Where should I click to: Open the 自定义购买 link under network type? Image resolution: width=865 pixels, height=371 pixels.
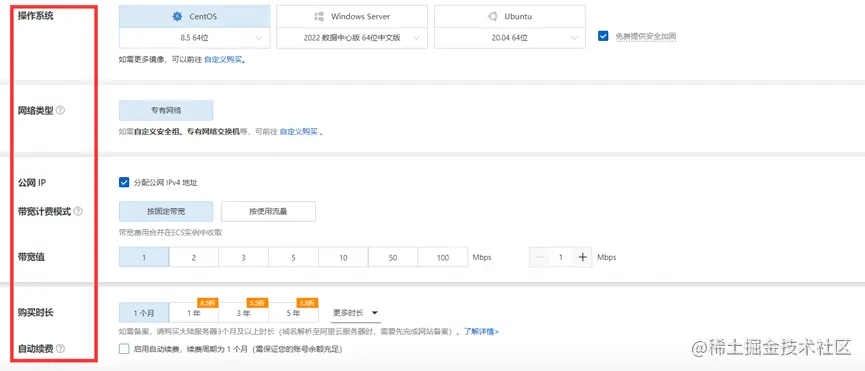click(x=298, y=132)
